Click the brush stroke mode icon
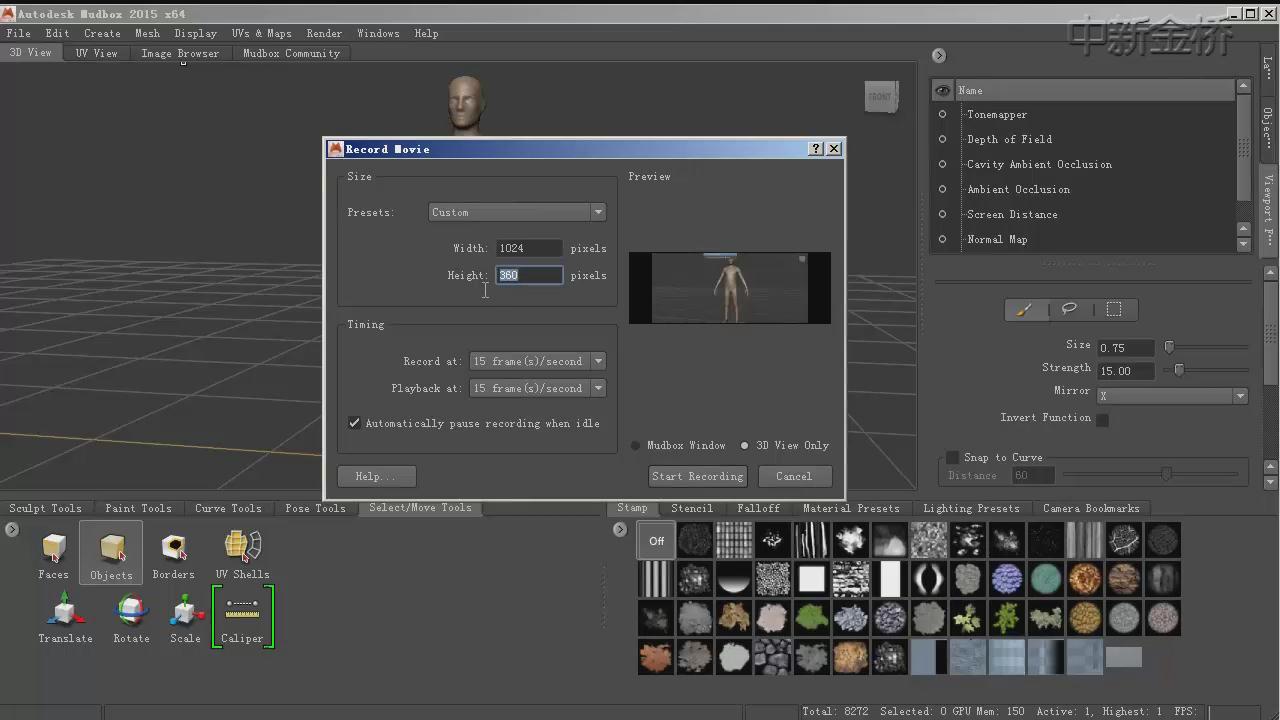The image size is (1280, 720). pyautogui.click(x=1024, y=310)
